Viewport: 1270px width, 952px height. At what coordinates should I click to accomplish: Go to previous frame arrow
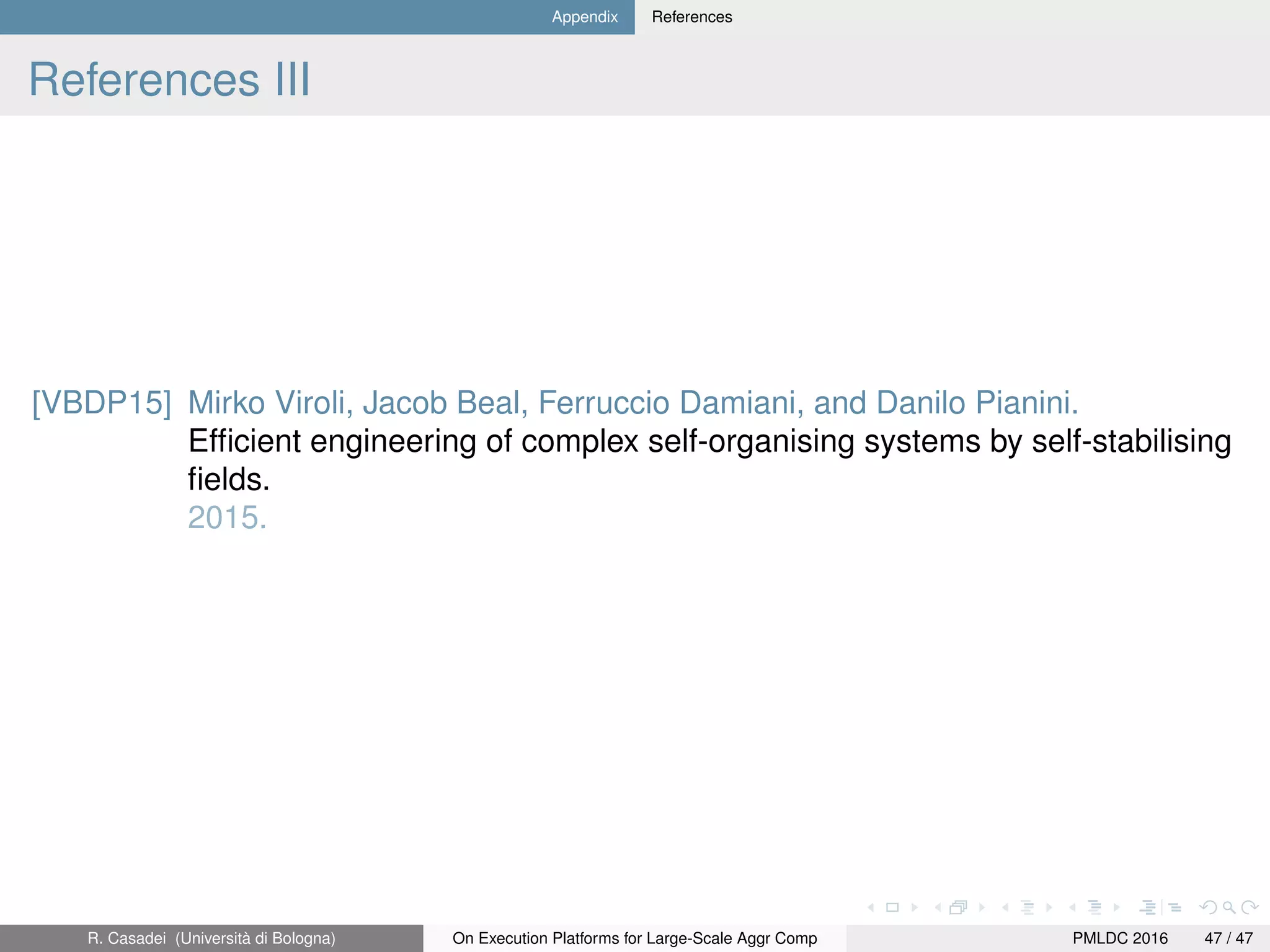point(938,907)
